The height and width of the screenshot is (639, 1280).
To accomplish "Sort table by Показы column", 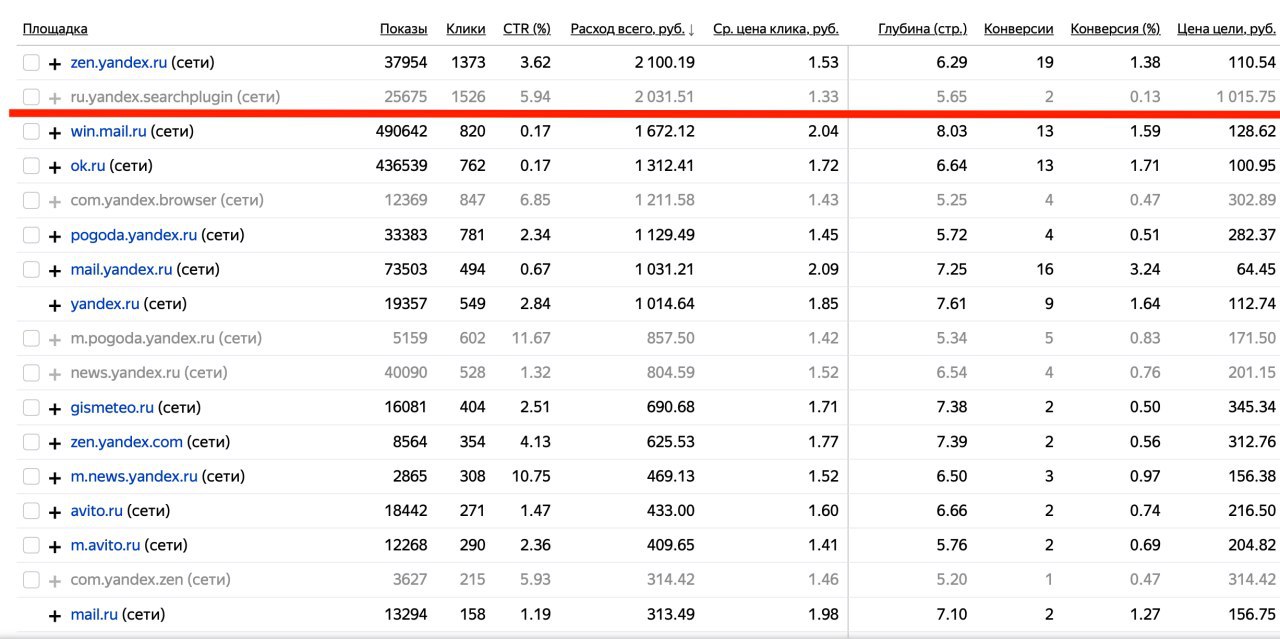I will (403, 29).
